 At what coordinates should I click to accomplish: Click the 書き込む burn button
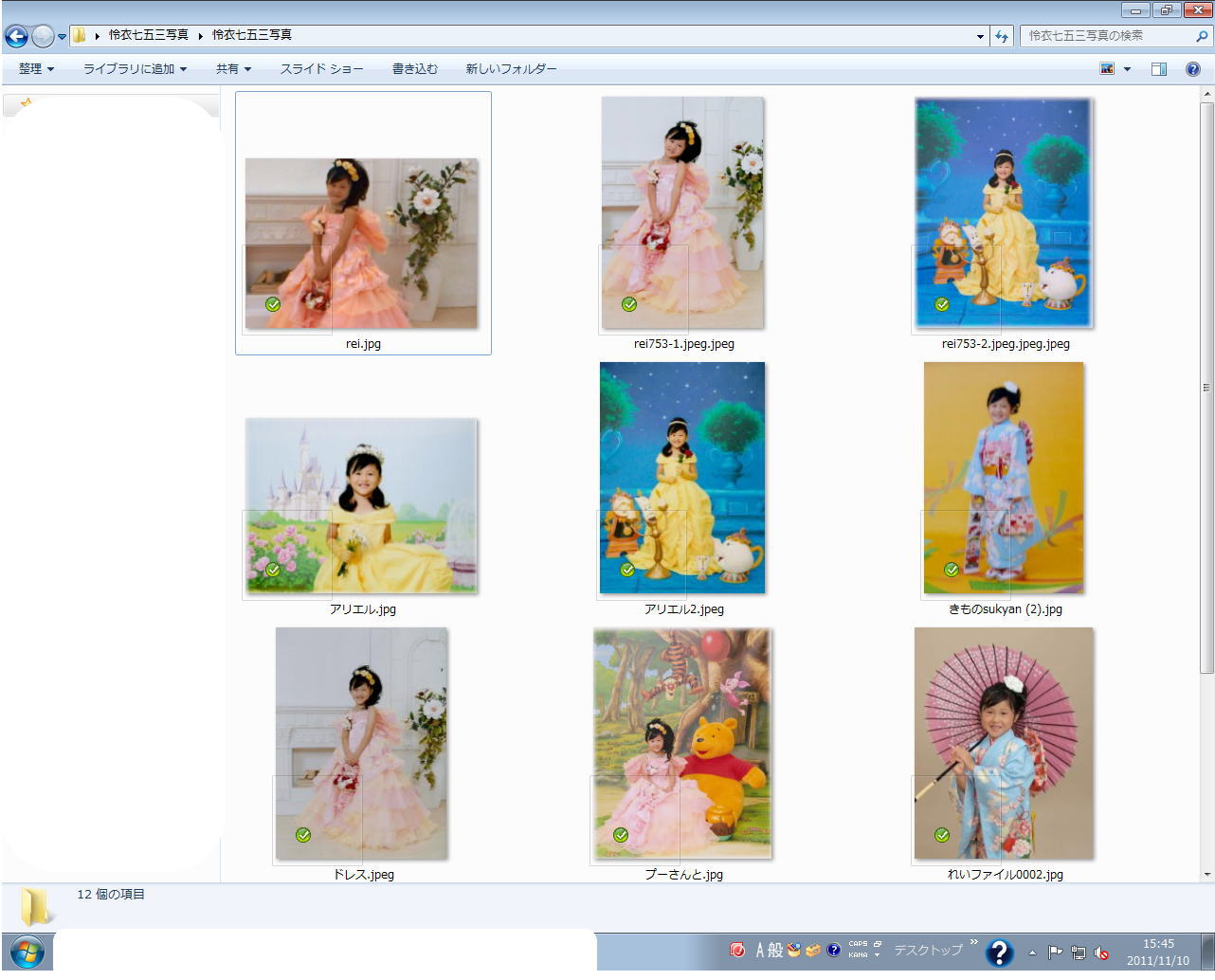(x=414, y=69)
